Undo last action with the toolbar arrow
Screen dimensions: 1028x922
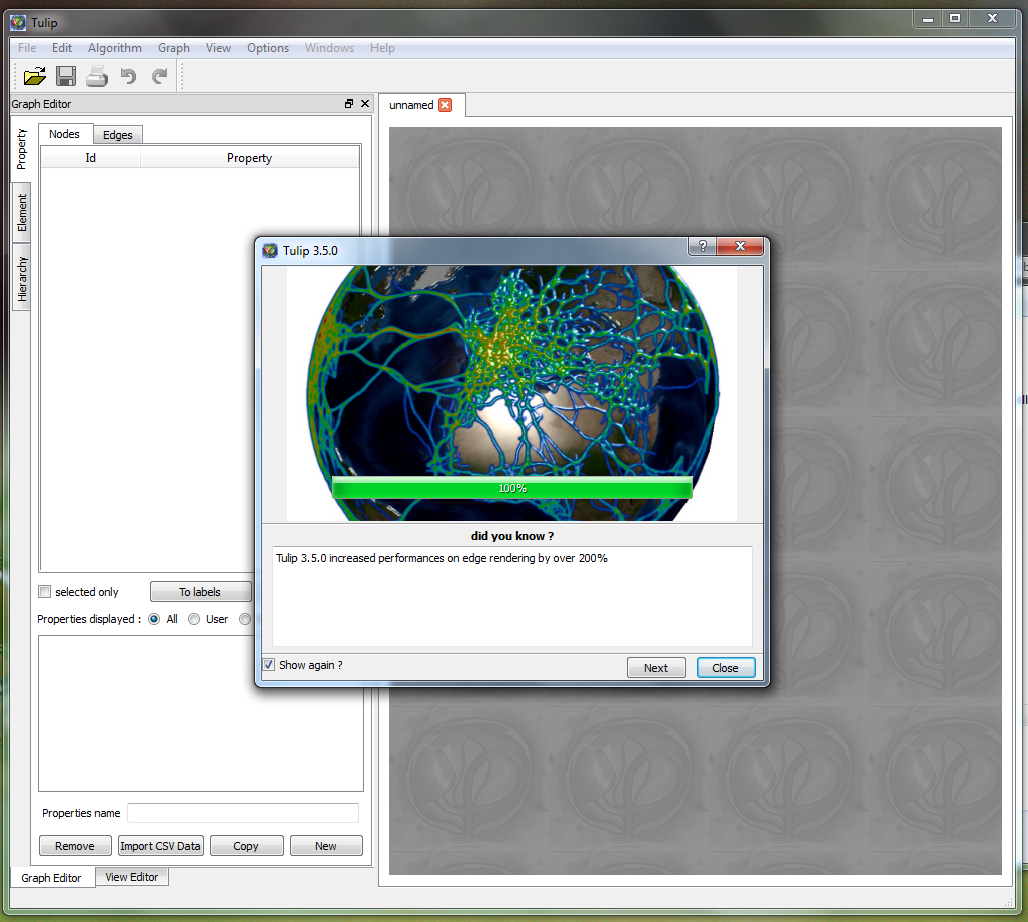(x=128, y=76)
